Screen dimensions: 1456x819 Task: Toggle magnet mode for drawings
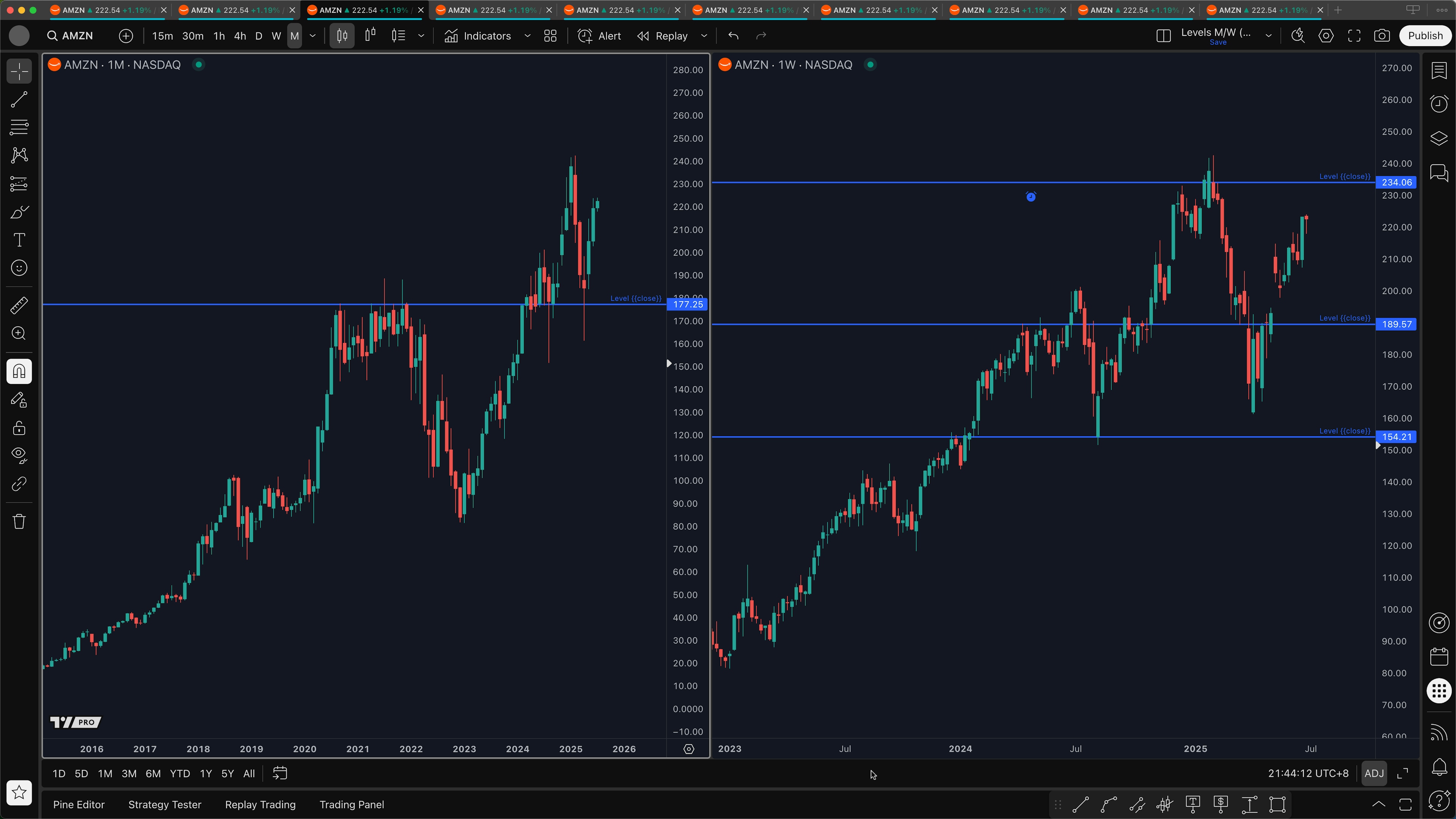(x=19, y=371)
